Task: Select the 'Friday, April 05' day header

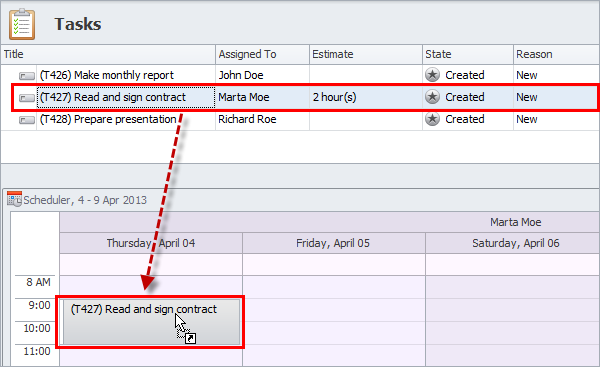Action: point(333,243)
